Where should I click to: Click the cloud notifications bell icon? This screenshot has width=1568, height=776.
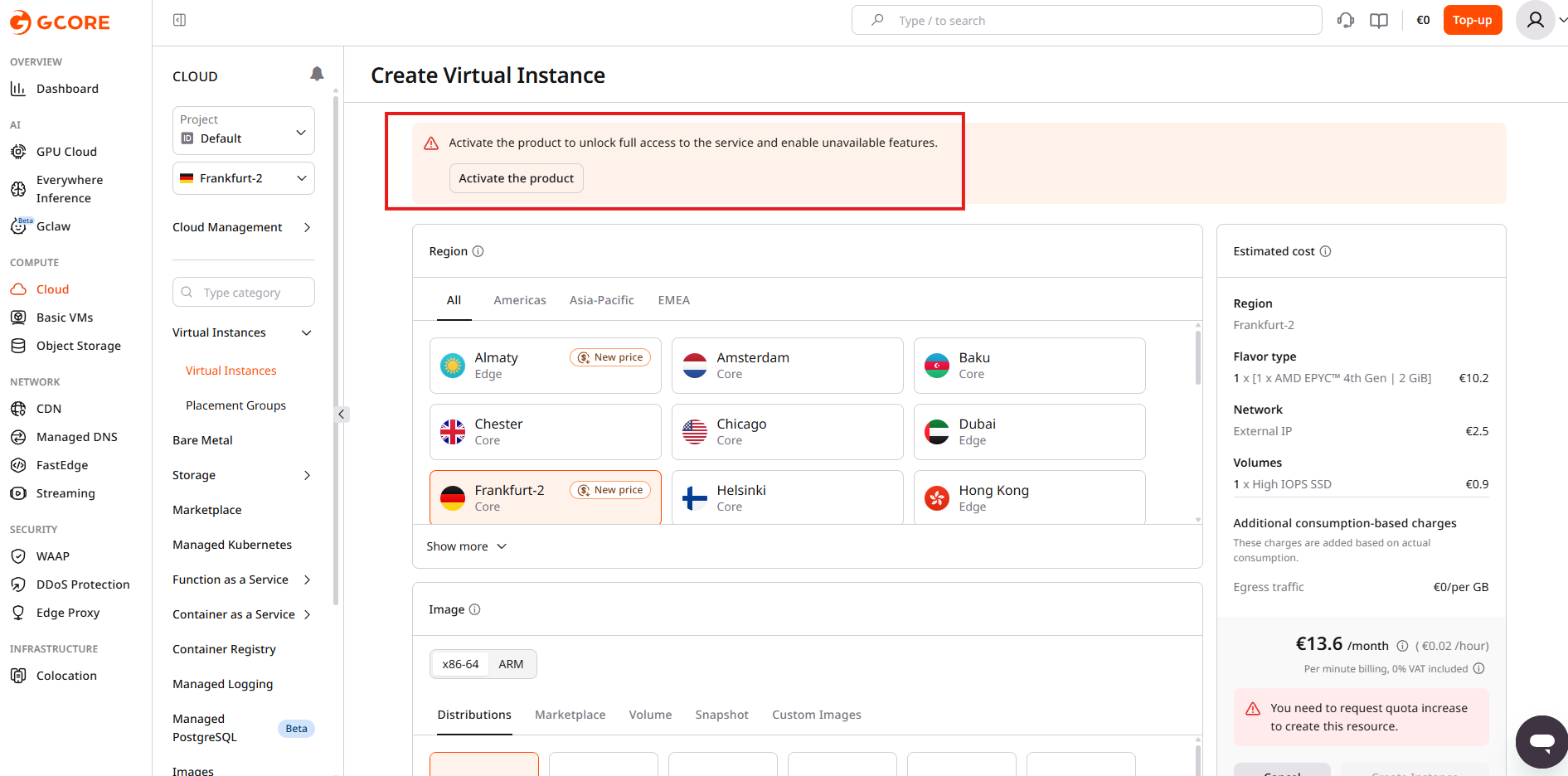(317, 74)
